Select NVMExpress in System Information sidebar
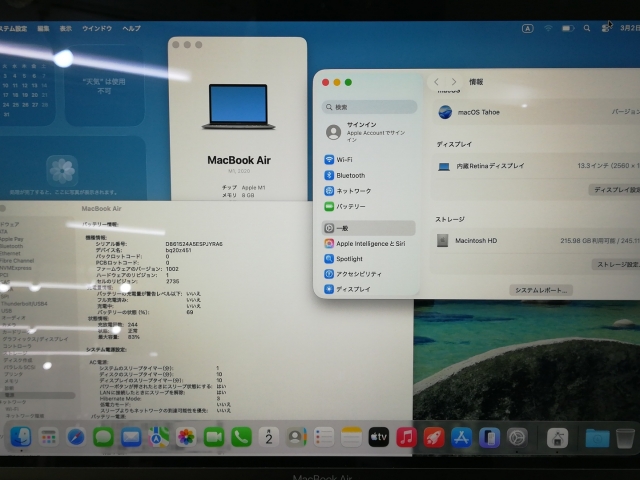 pos(16,268)
